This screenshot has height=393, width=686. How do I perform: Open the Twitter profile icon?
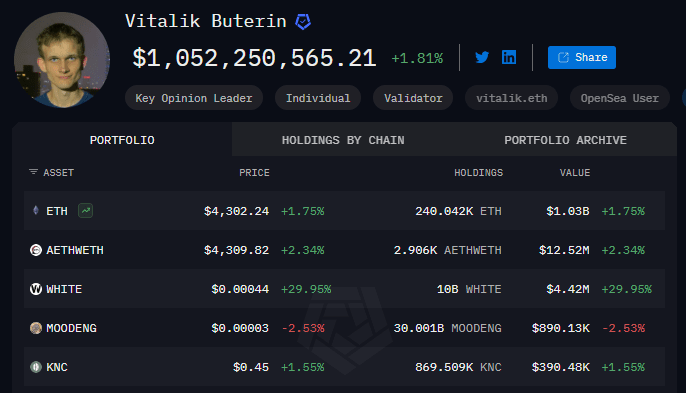(x=482, y=57)
